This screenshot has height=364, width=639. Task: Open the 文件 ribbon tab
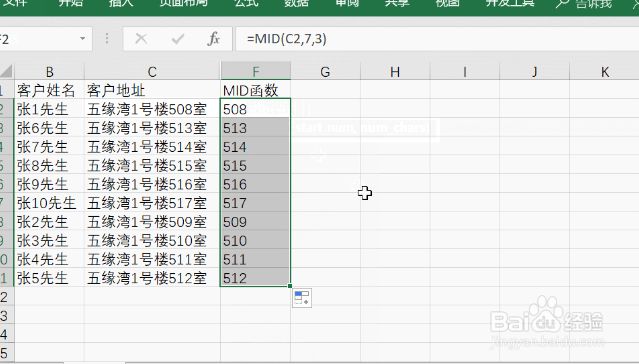pos(15,3)
